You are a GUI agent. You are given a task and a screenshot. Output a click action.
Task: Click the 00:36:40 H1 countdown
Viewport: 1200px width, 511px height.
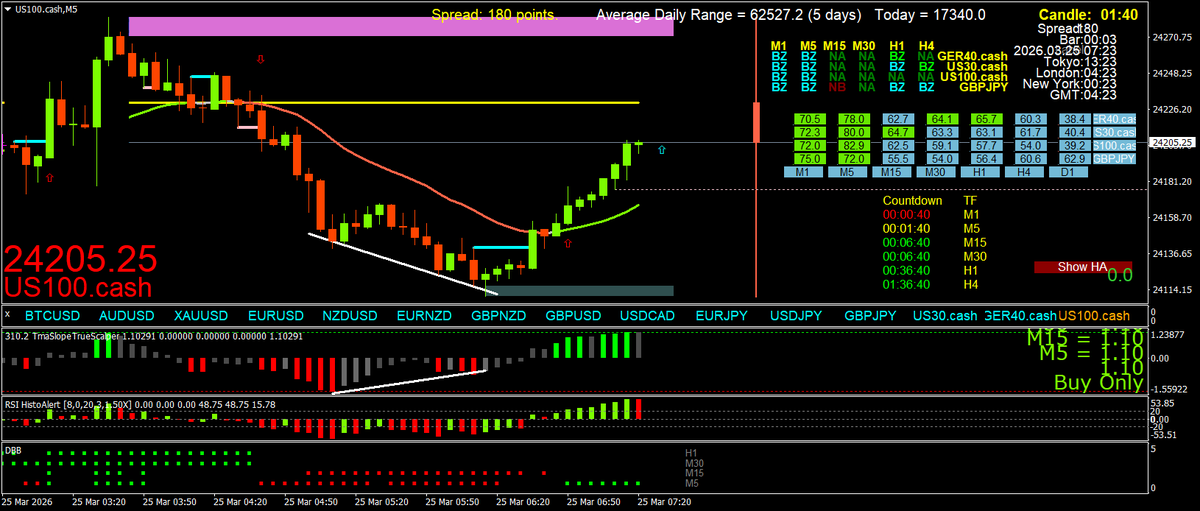(x=908, y=270)
